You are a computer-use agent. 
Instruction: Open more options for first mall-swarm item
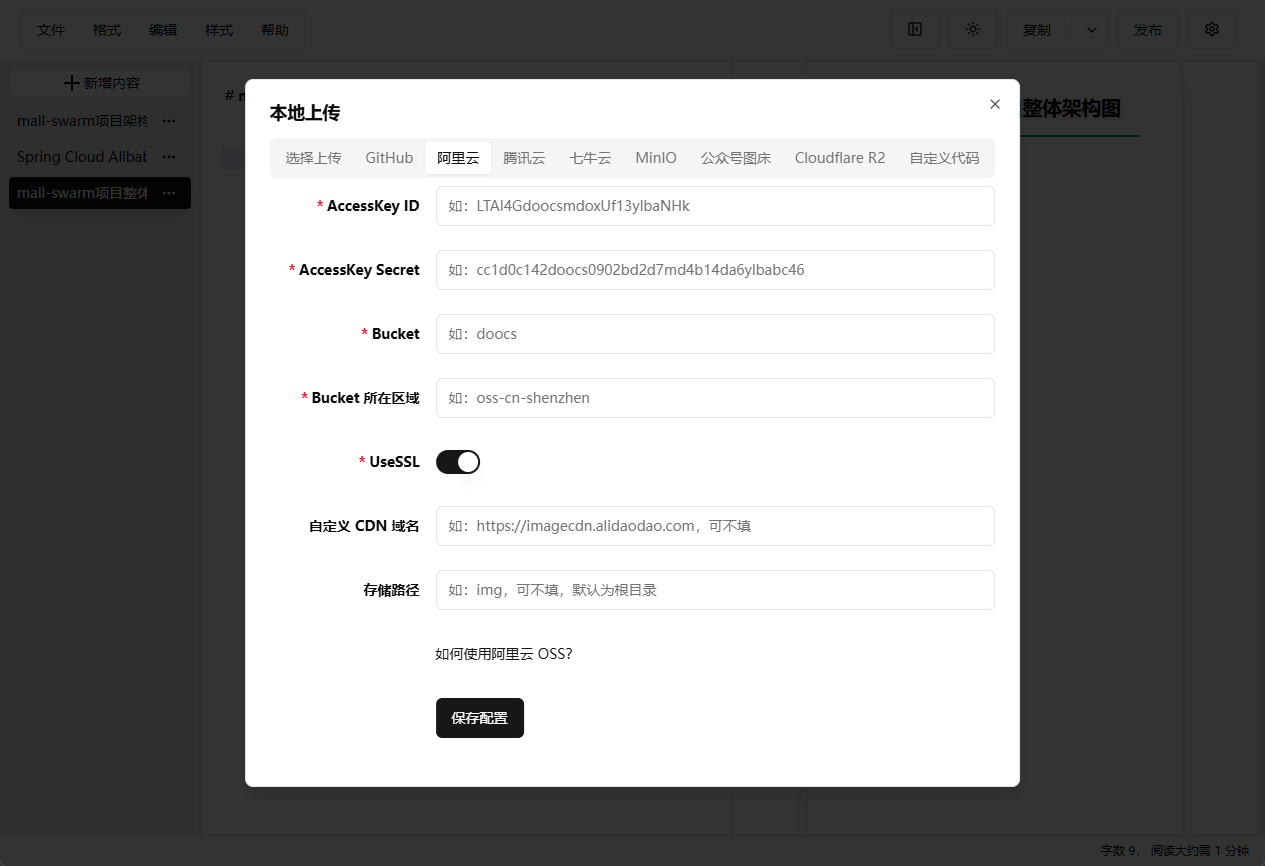[169, 121]
